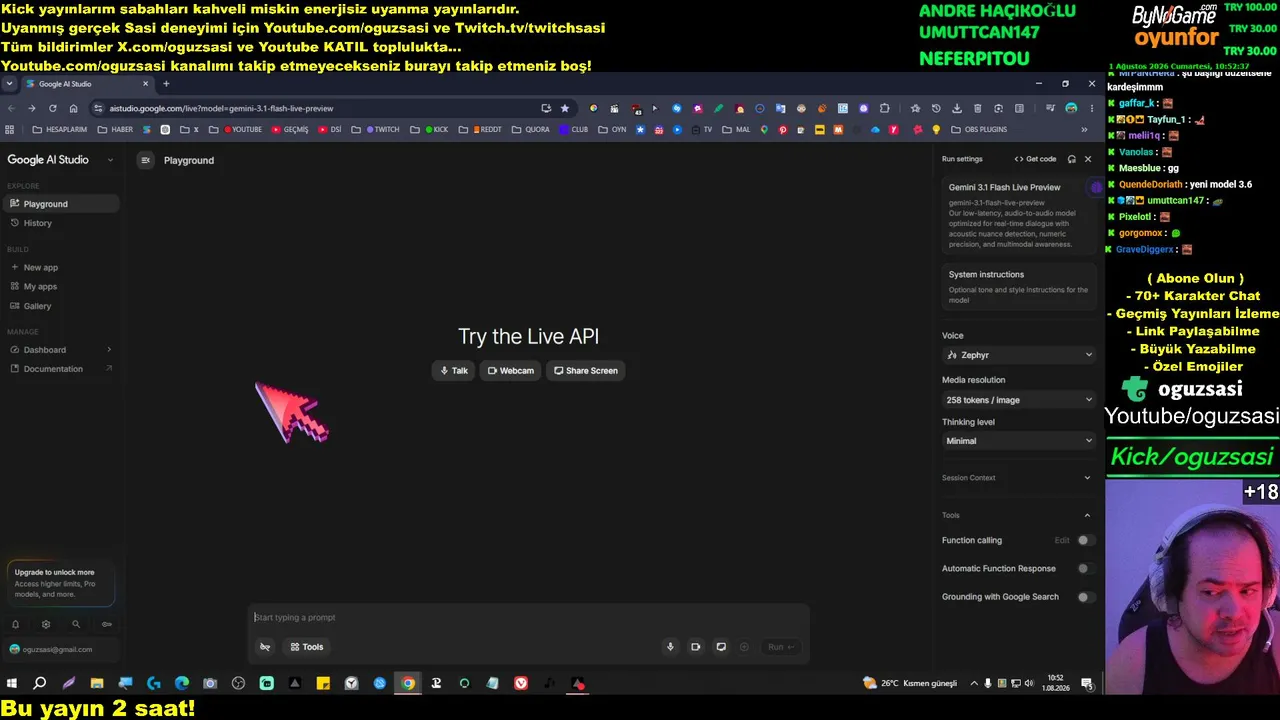Click the microphone icon in prompt bar
Screen dimensions: 1280x720
[x=670, y=647]
